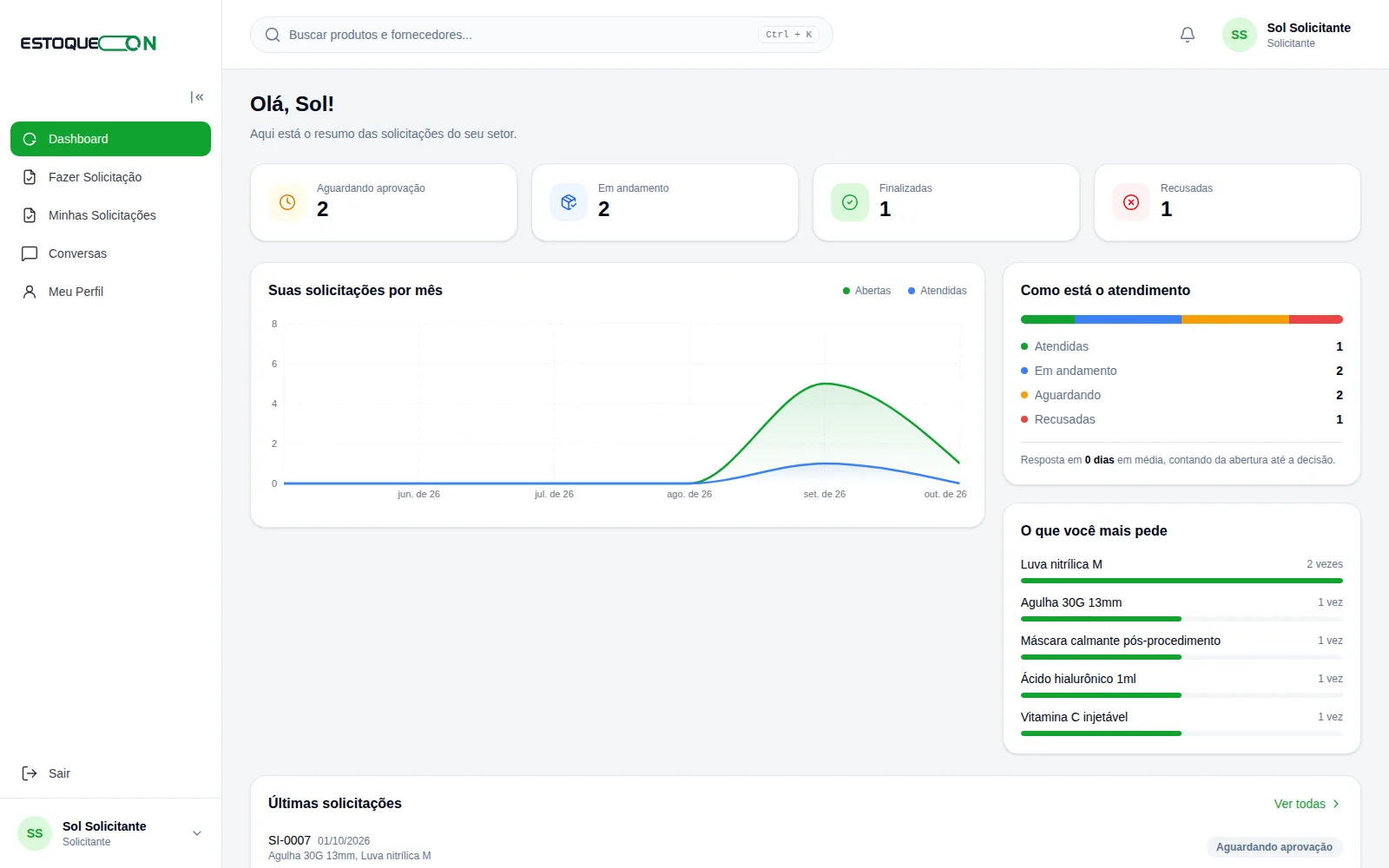This screenshot has height=868, width=1389.
Task: Go to Fazer Solicitação
Action: [110, 177]
